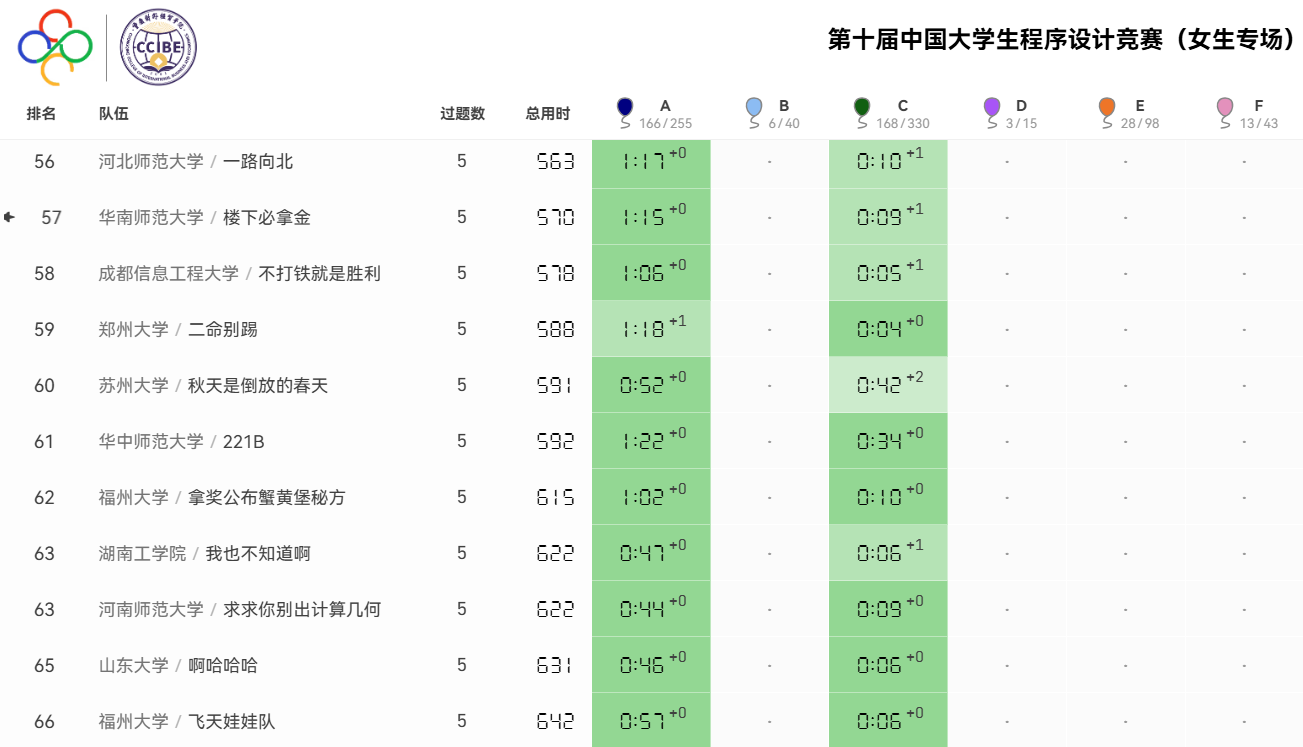Screen dimensions: 1303x747
Task: Sort by the 总用时 column header
Action: (548, 114)
